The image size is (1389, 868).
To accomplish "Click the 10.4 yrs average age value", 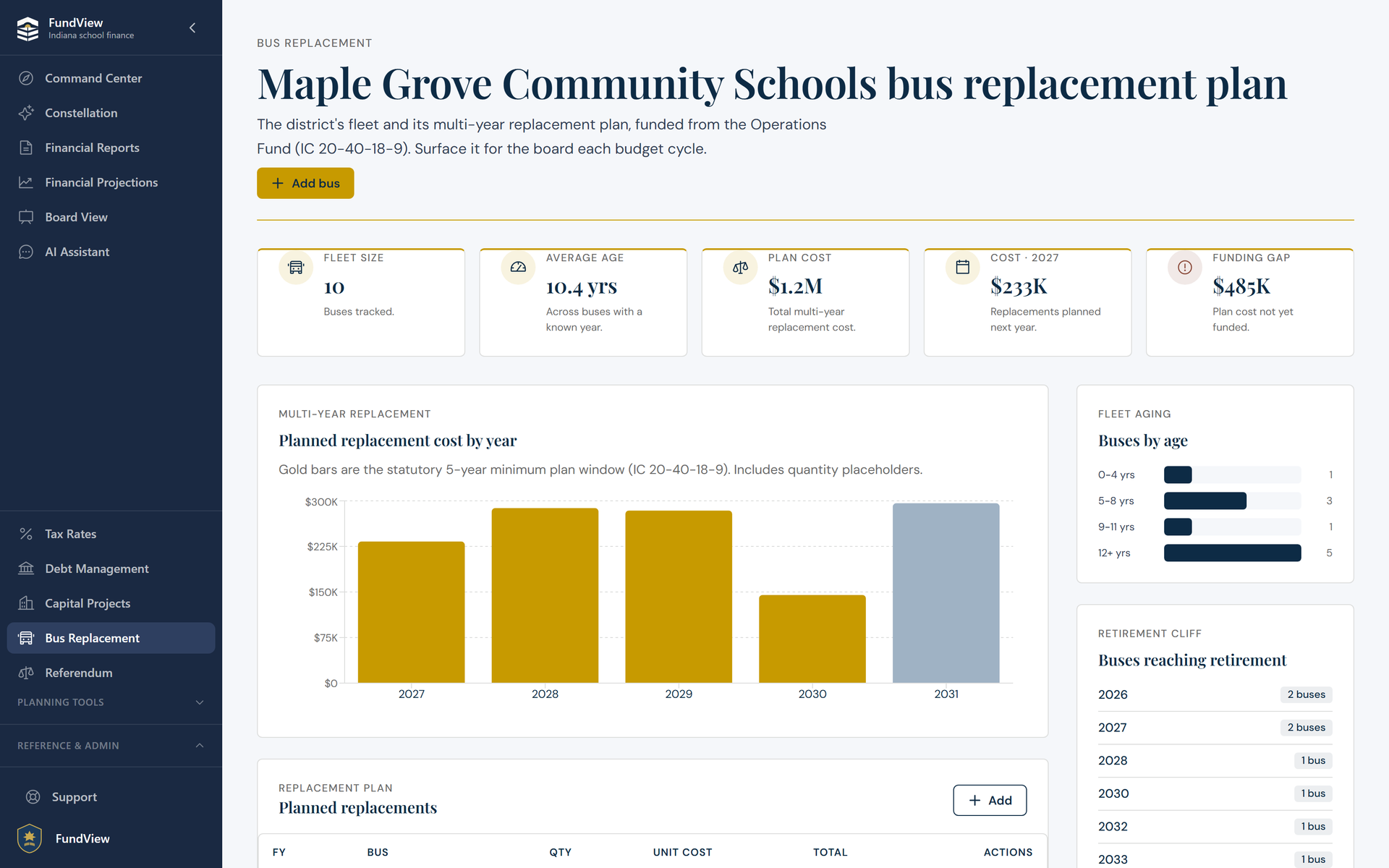I will point(582,287).
